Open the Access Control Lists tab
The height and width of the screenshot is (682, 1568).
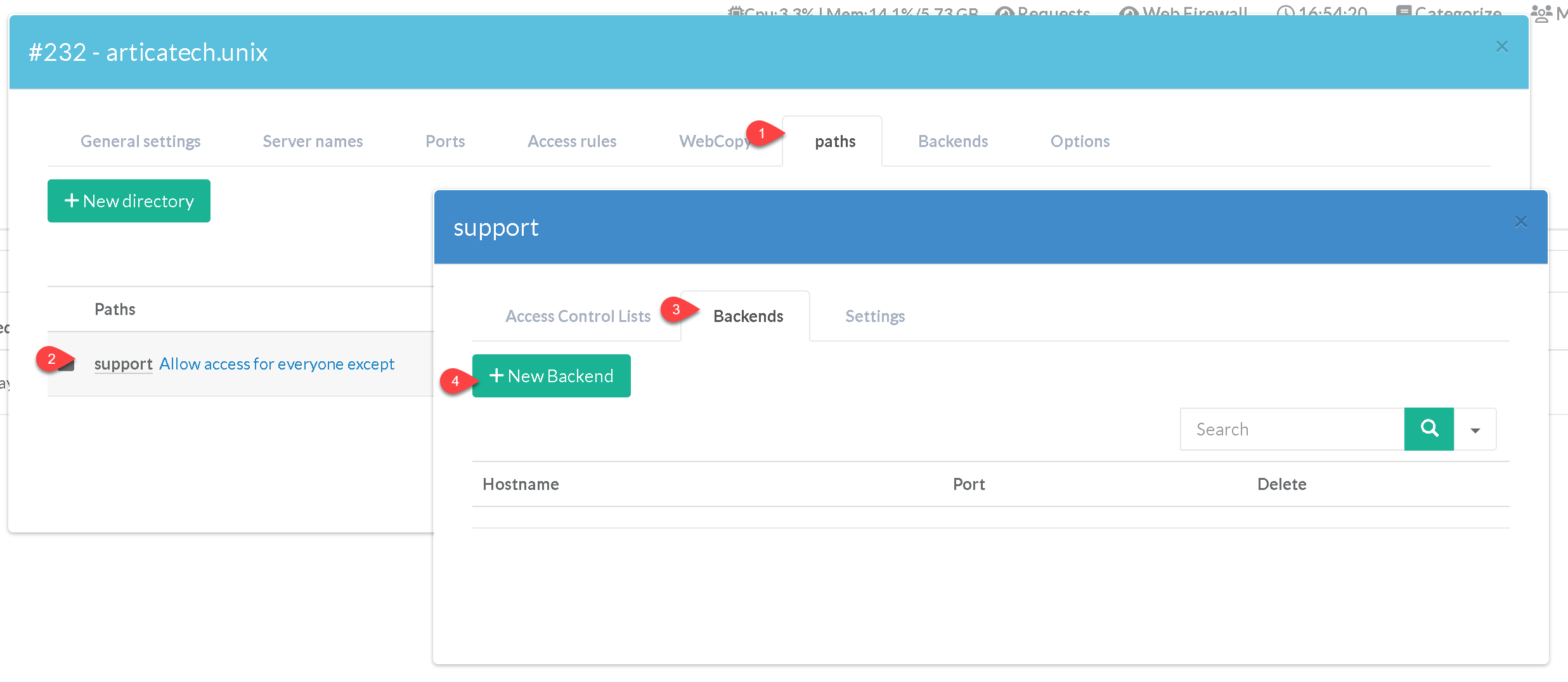(578, 316)
